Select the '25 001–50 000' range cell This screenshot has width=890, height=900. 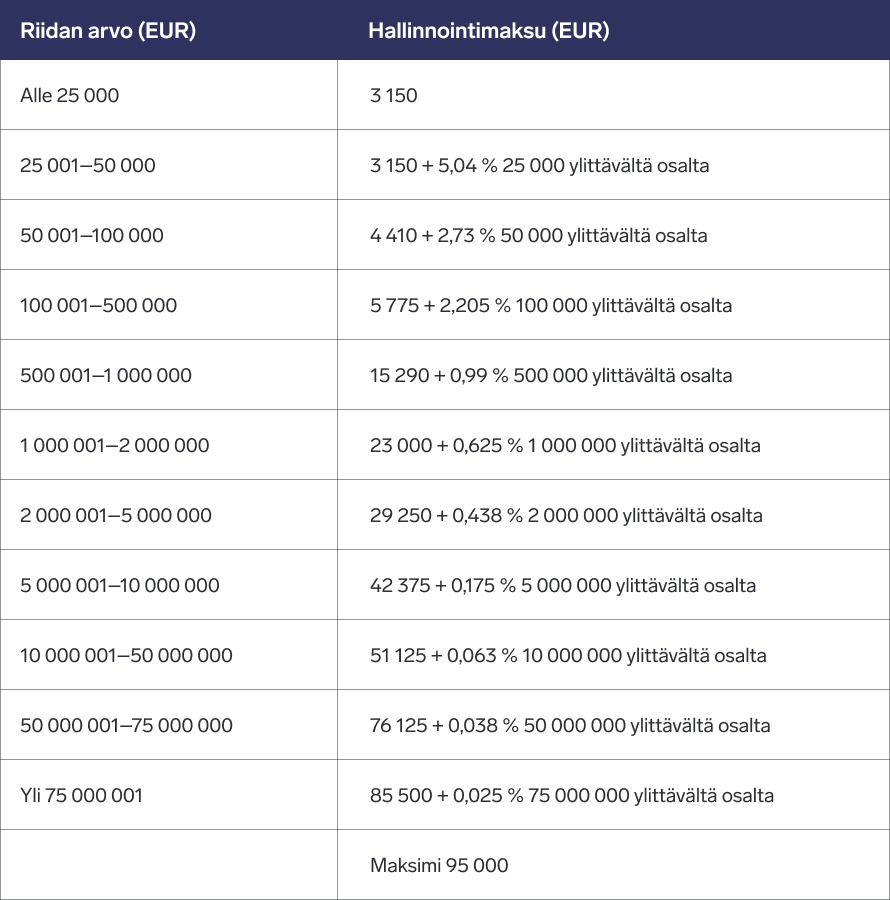point(88,166)
